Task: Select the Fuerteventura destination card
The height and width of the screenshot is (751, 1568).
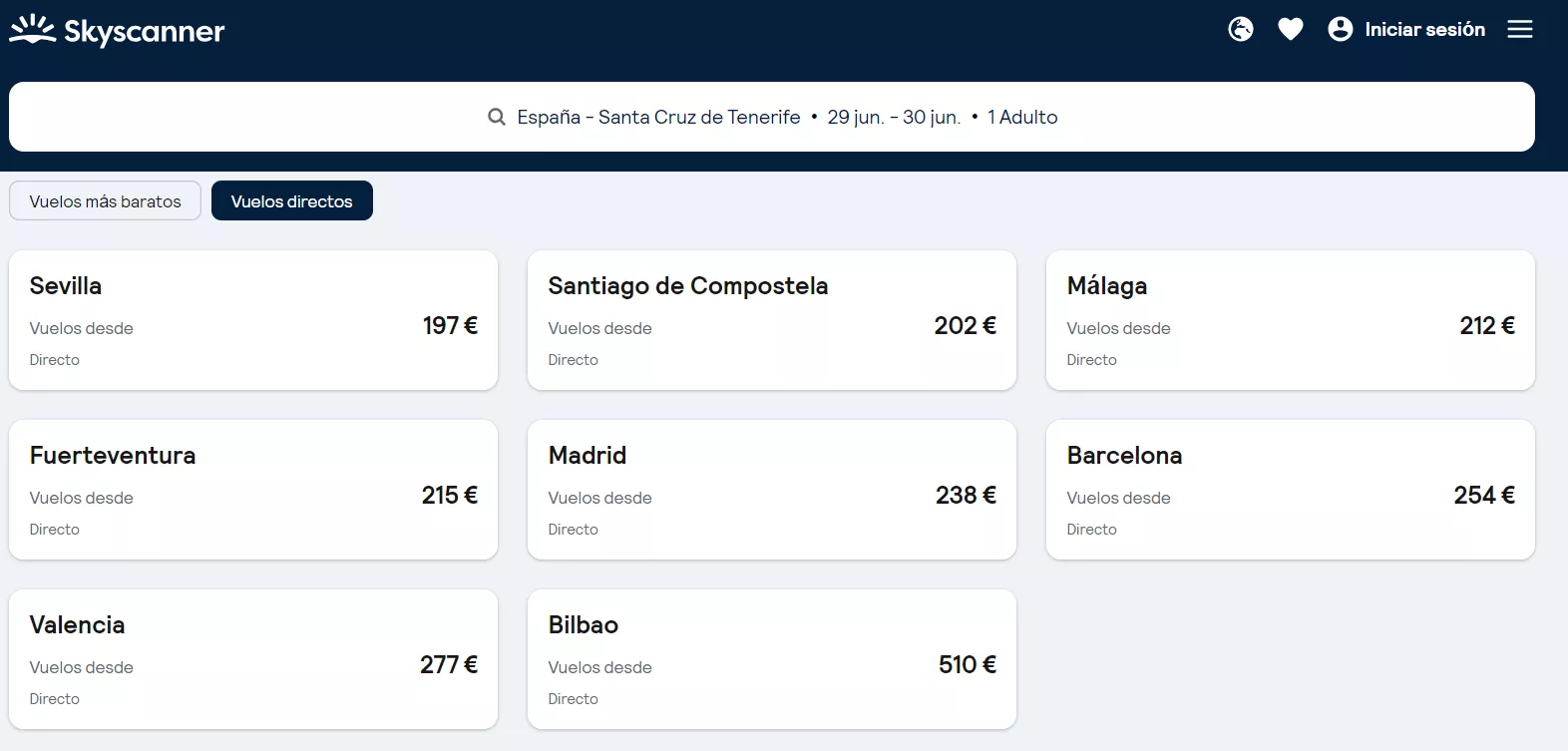Action: pyautogui.click(x=253, y=490)
